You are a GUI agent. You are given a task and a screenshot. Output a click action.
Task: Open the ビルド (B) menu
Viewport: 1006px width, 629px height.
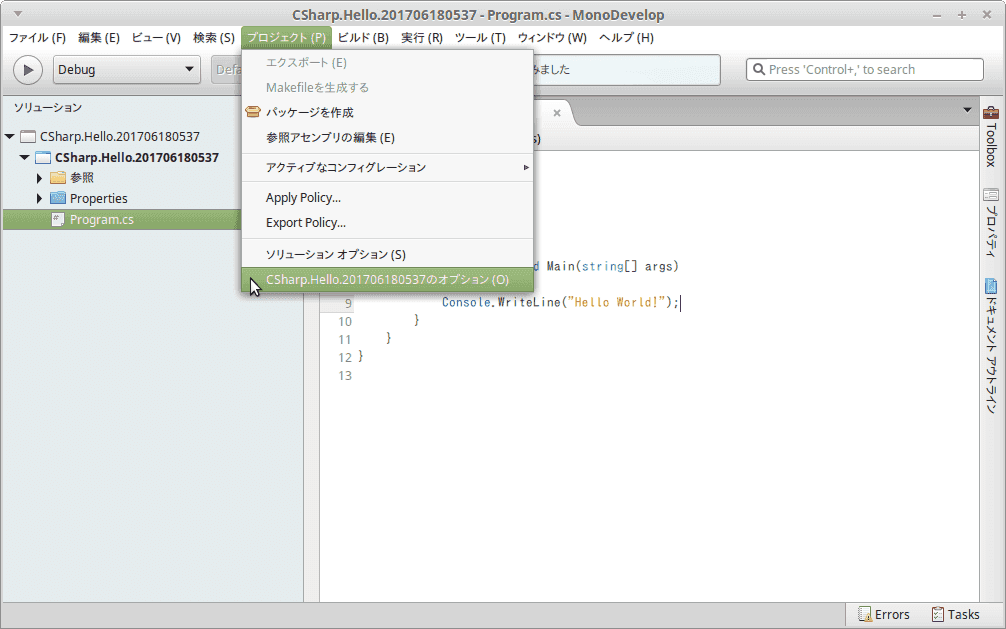point(363,37)
